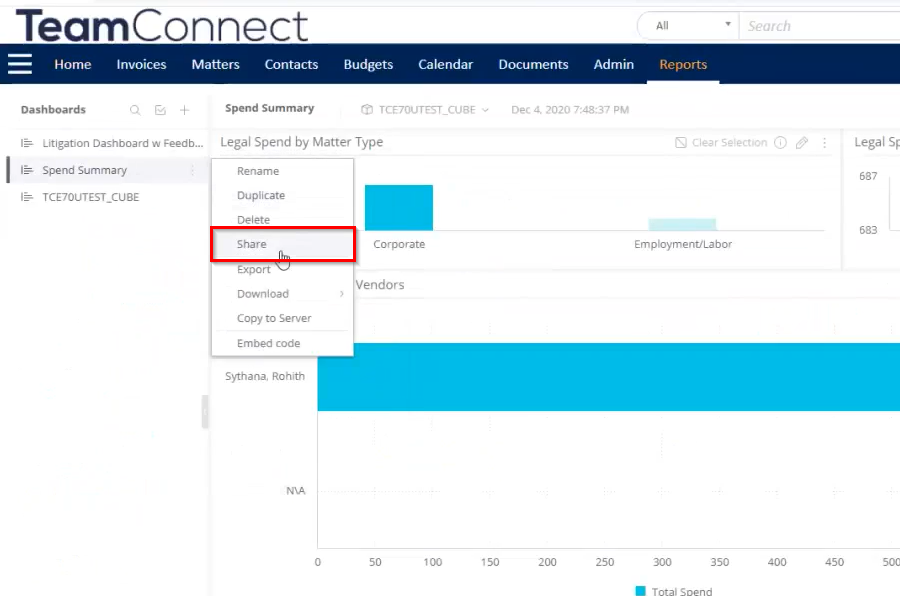Add a new dashboard with plus icon
This screenshot has width=900, height=596.
coord(184,110)
